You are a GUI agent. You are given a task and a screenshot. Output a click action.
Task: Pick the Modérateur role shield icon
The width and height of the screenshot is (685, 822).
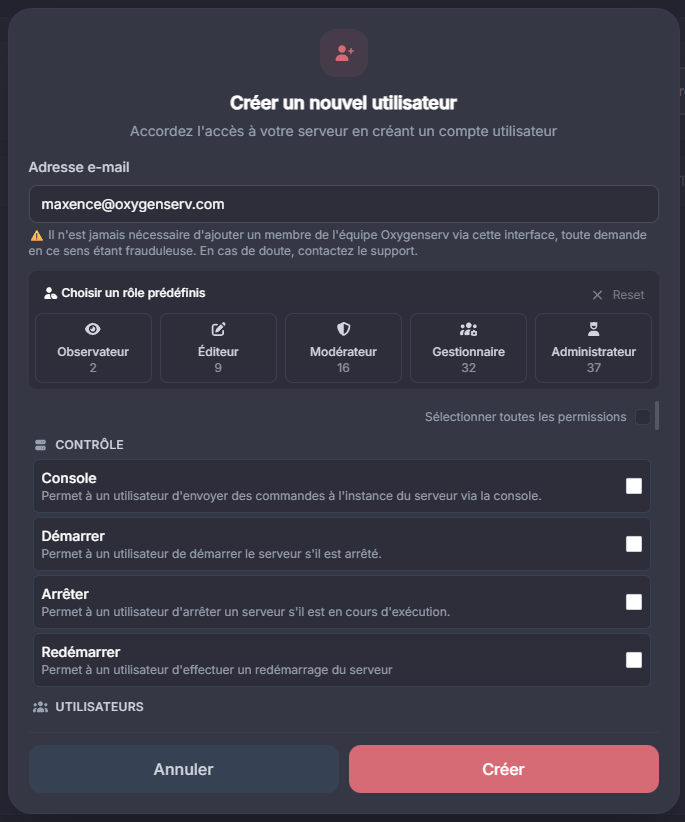343,329
